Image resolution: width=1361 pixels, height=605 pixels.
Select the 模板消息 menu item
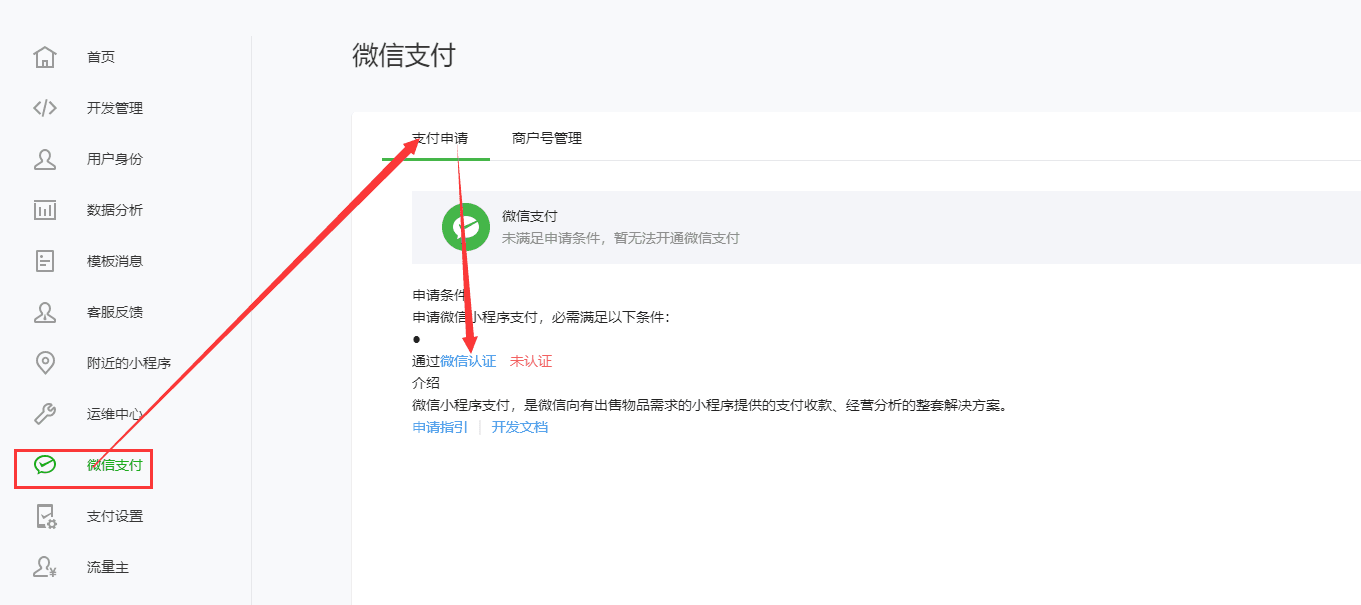tap(115, 261)
